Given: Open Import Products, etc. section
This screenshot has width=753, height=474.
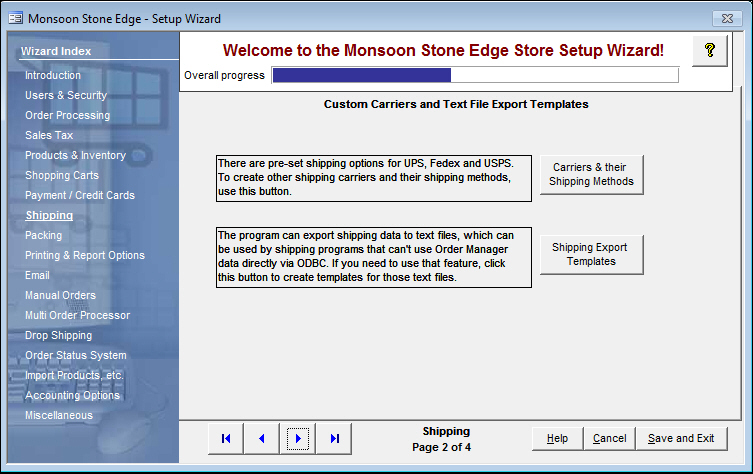Looking at the screenshot, I should [x=74, y=376].
